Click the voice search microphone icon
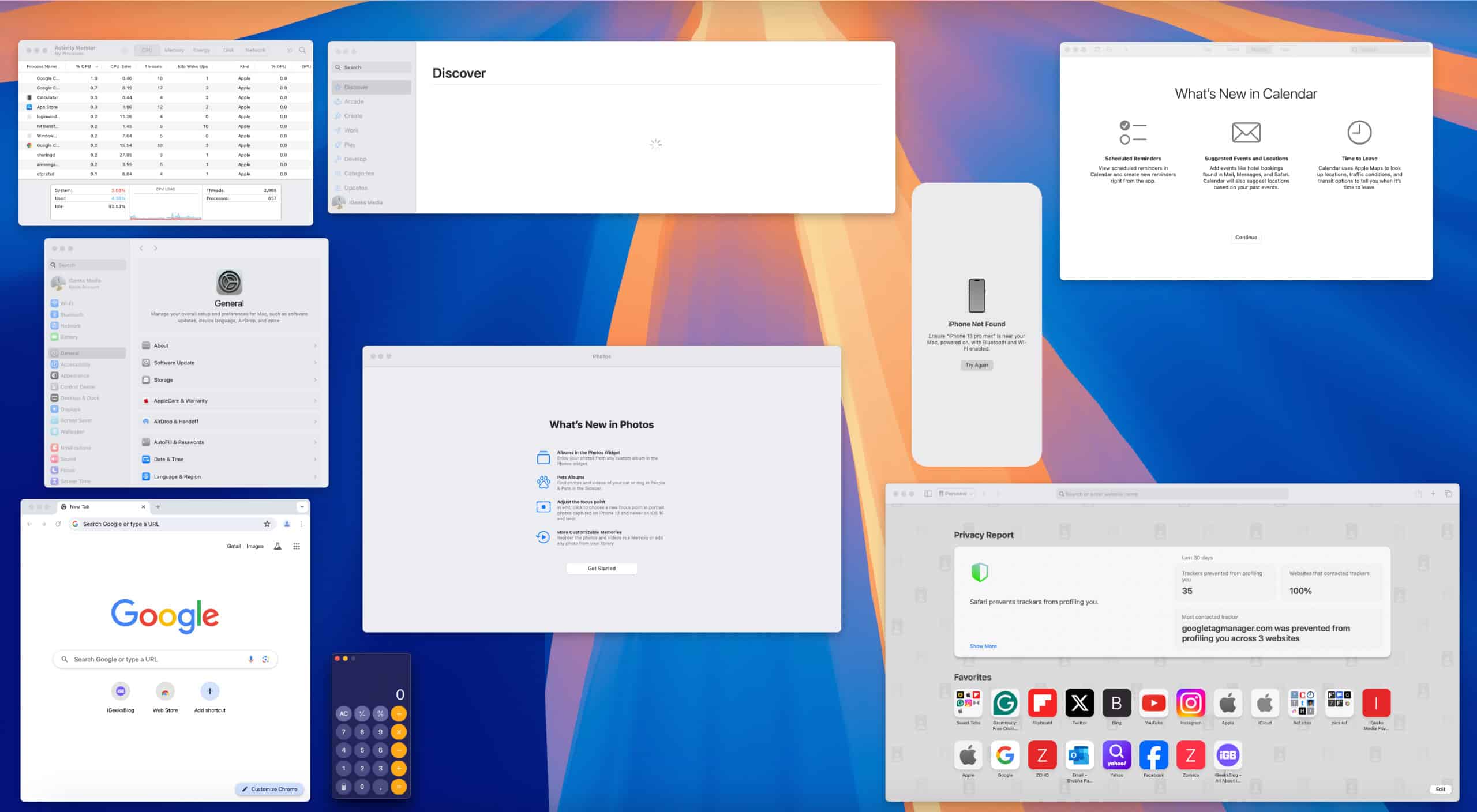The height and width of the screenshot is (812, 1477). [250, 659]
